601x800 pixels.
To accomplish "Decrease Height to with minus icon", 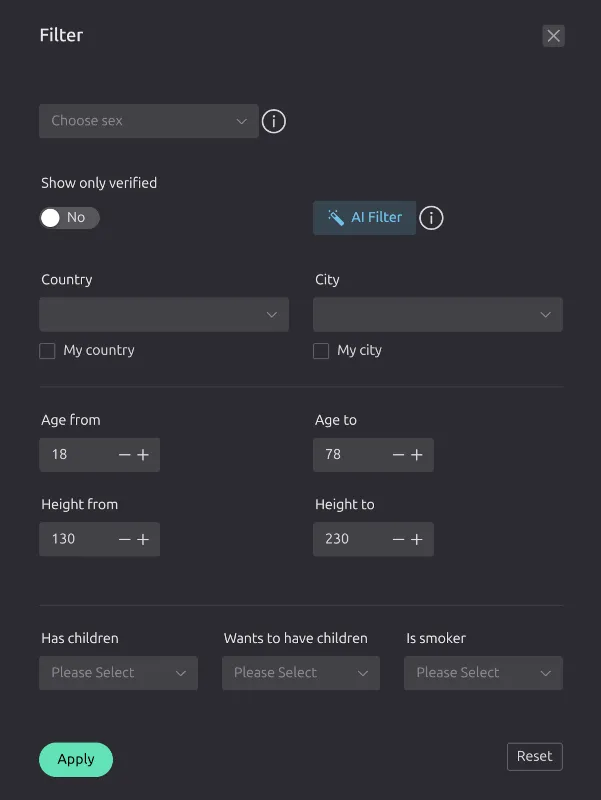I will click(398, 539).
